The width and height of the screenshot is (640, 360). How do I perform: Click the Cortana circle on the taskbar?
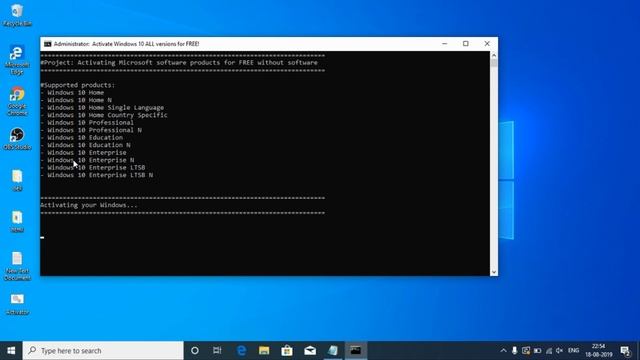(x=195, y=351)
